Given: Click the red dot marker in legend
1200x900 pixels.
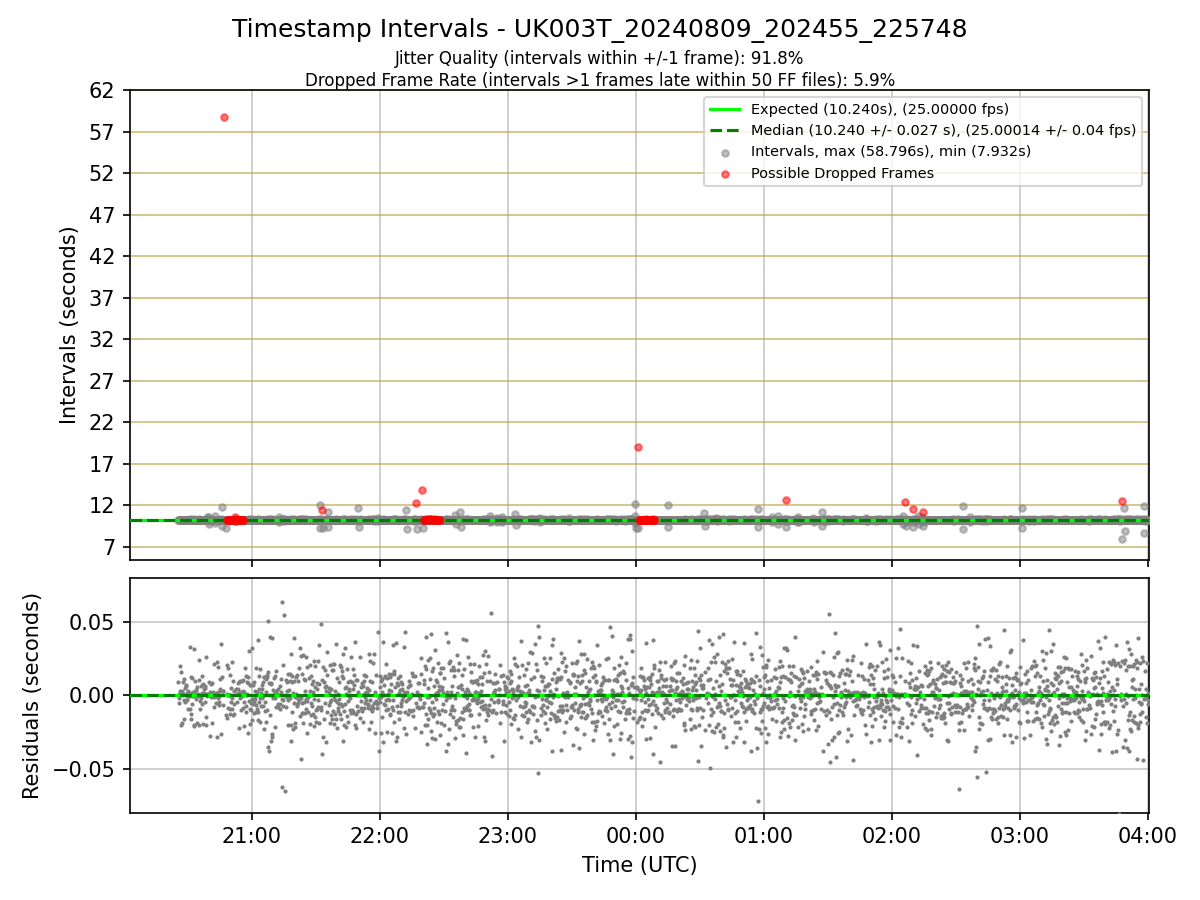Looking at the screenshot, I should pyautogui.click(x=726, y=173).
